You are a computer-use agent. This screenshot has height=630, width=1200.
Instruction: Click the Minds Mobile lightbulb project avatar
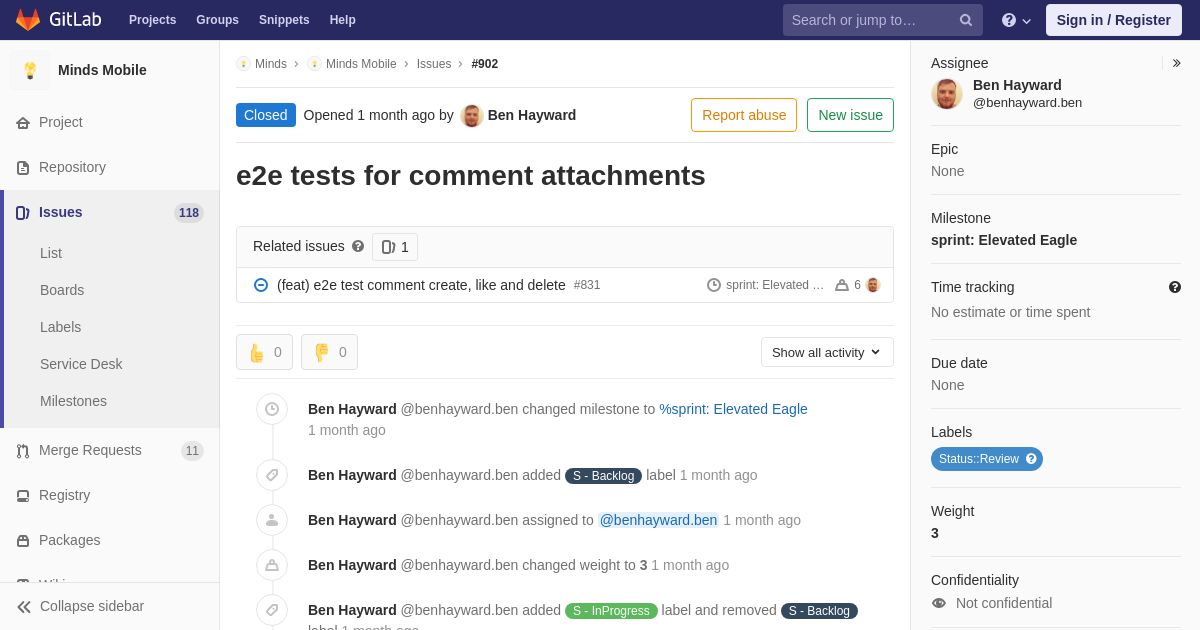[x=30, y=70]
